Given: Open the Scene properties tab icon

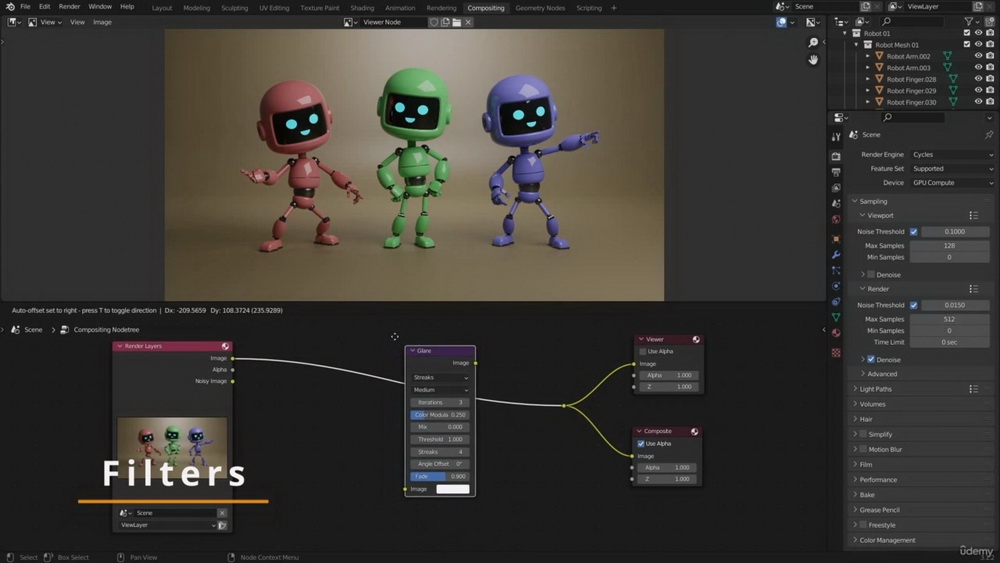Looking at the screenshot, I should coord(836,204).
